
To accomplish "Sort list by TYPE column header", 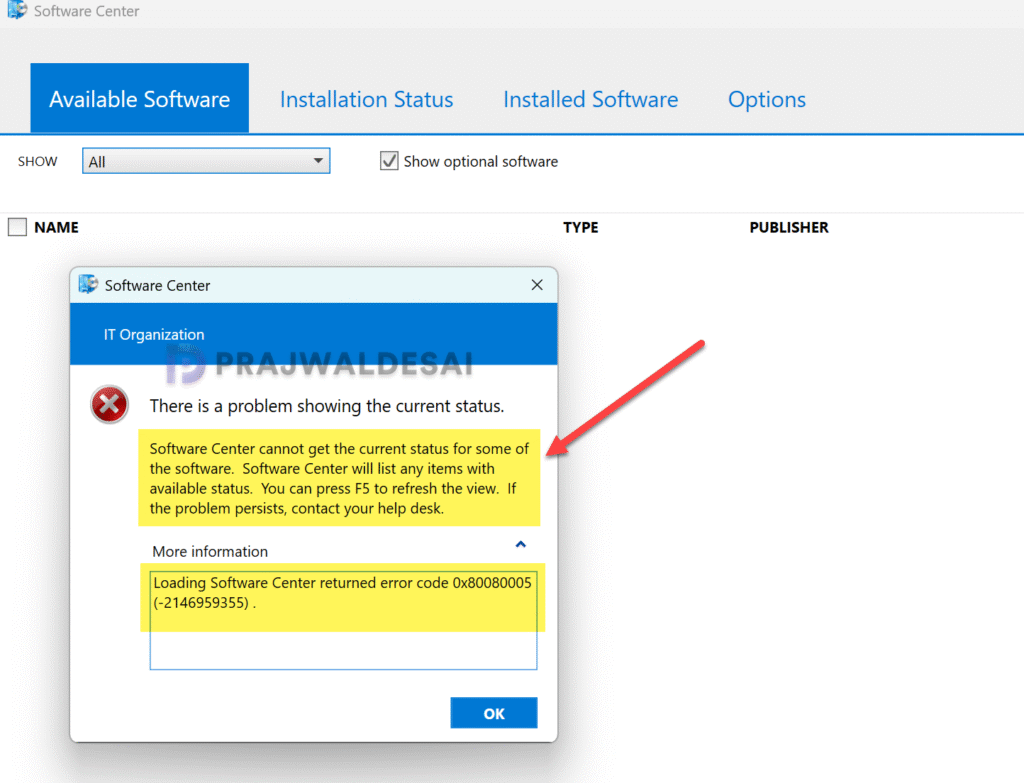I will tap(581, 227).
